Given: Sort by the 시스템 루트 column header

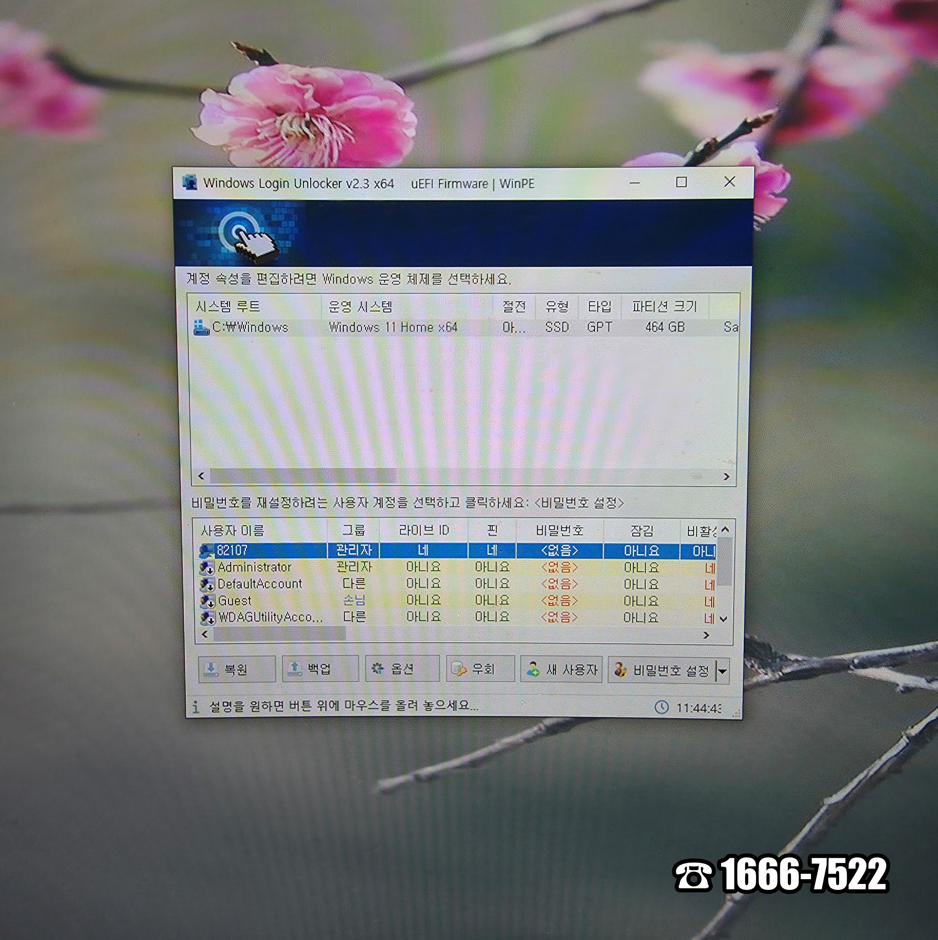Looking at the screenshot, I should (x=256, y=306).
